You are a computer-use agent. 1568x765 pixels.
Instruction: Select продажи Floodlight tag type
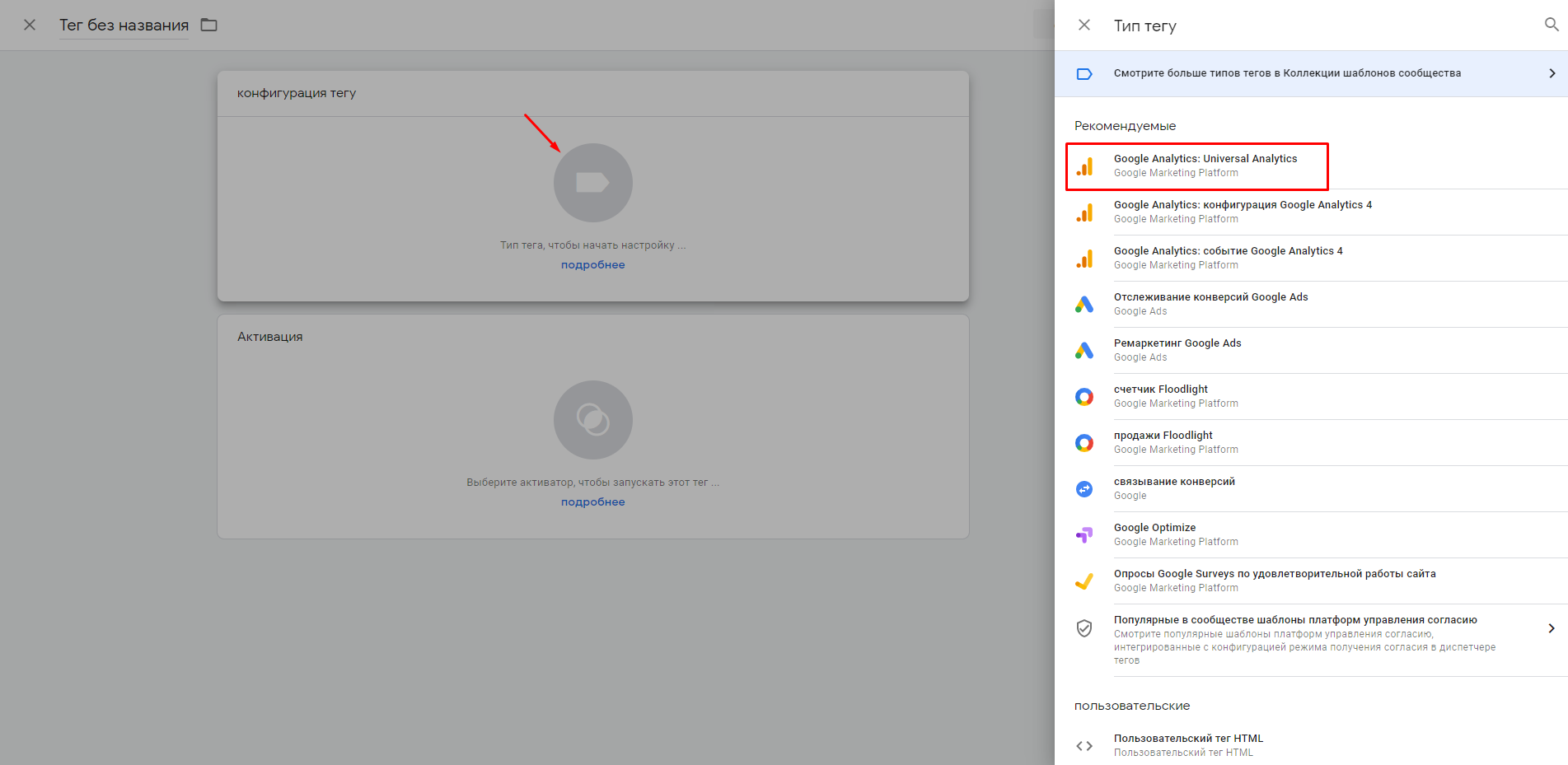1163,442
